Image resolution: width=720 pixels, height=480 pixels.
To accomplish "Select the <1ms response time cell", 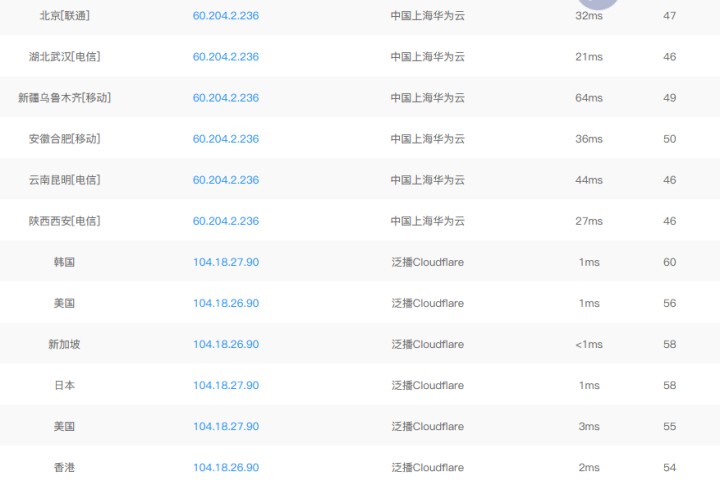I will [x=589, y=344].
